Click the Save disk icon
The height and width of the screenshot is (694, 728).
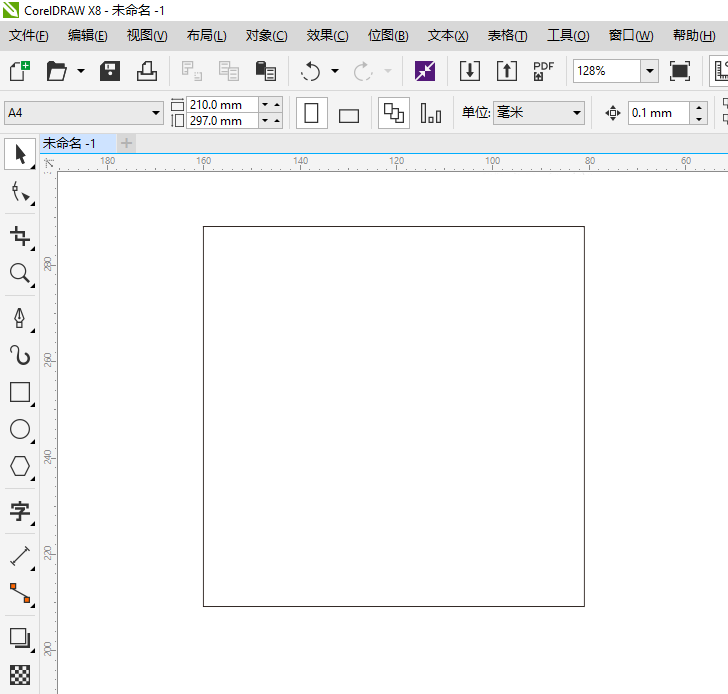pos(110,71)
